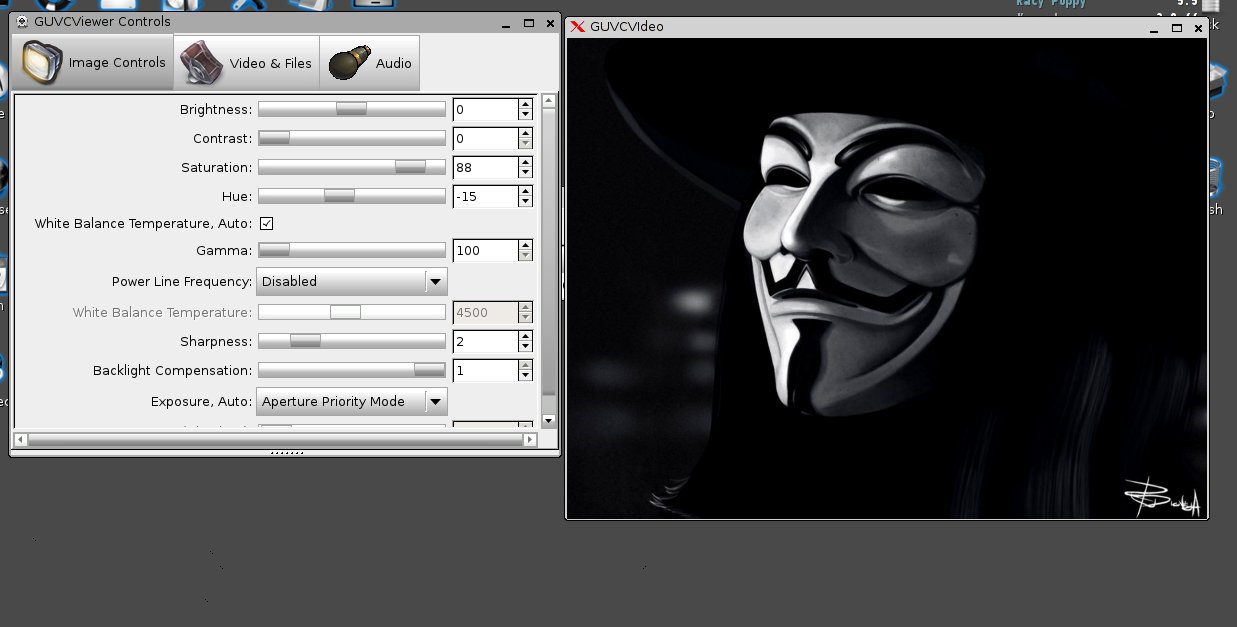The width and height of the screenshot is (1237, 627).
Task: Click the horizontal scrollbar left arrow
Action: tap(19, 439)
